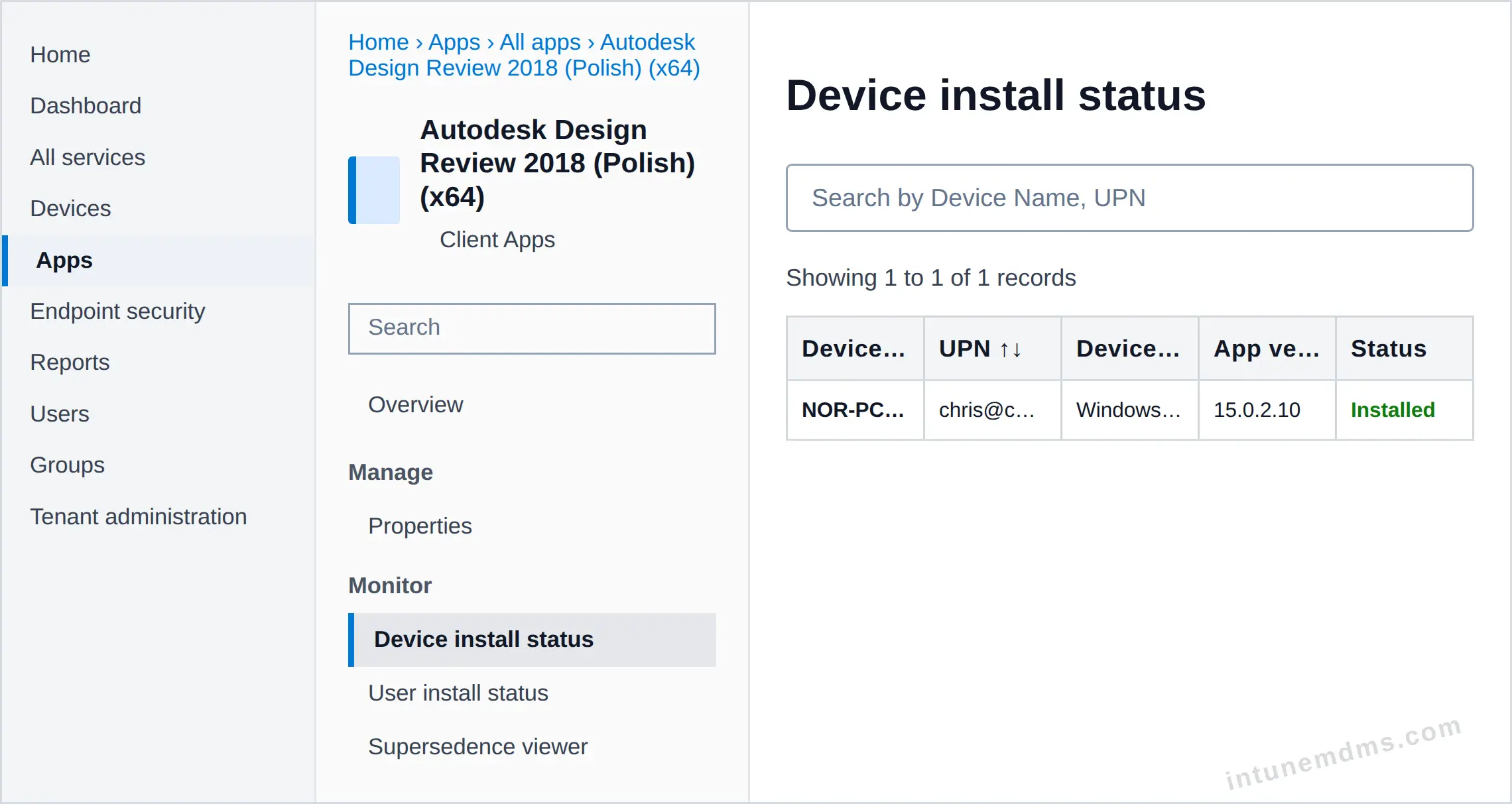Open Home in left navigation
Screen dimensions: 1512x804
60,54
